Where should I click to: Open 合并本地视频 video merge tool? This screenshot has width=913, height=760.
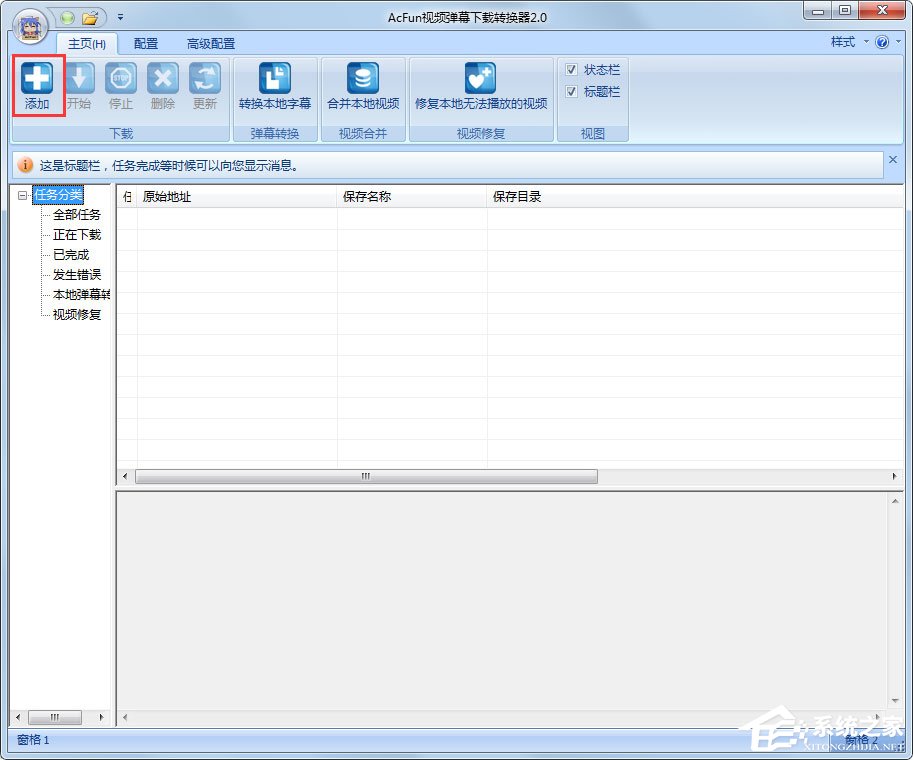point(363,86)
